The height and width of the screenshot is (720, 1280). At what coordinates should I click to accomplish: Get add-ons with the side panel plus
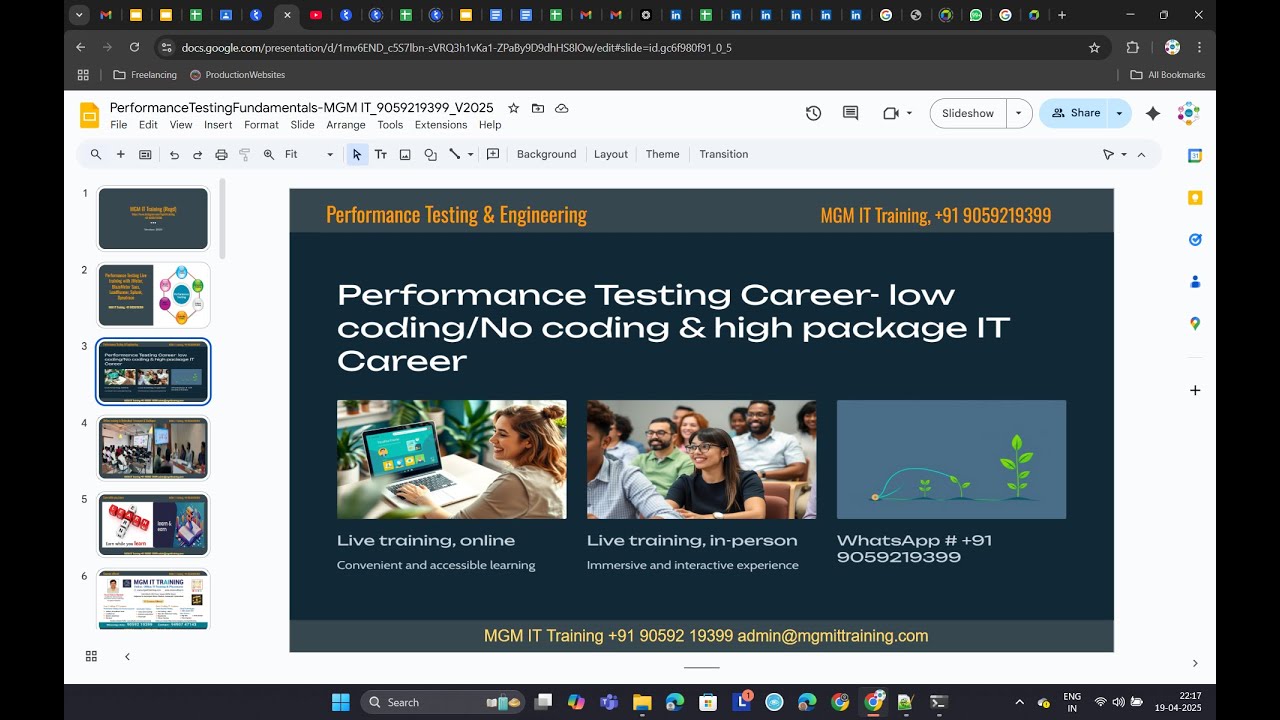(x=1195, y=390)
